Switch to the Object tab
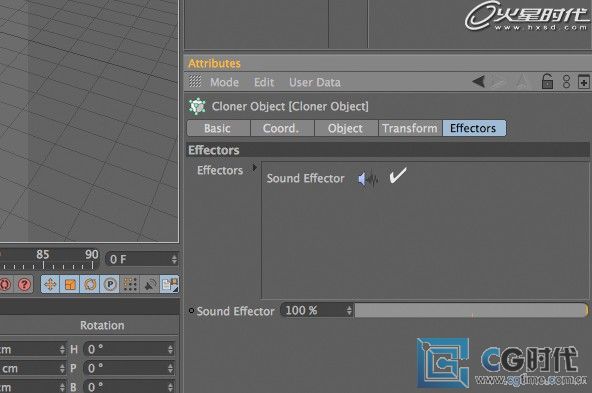The height and width of the screenshot is (393, 592). click(x=346, y=128)
